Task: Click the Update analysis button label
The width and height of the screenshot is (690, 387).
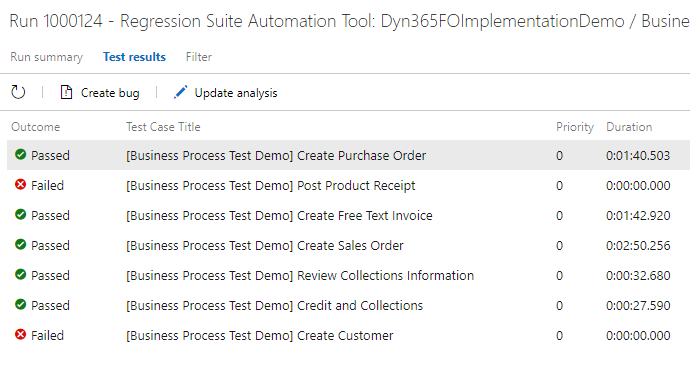Action: tap(236, 93)
